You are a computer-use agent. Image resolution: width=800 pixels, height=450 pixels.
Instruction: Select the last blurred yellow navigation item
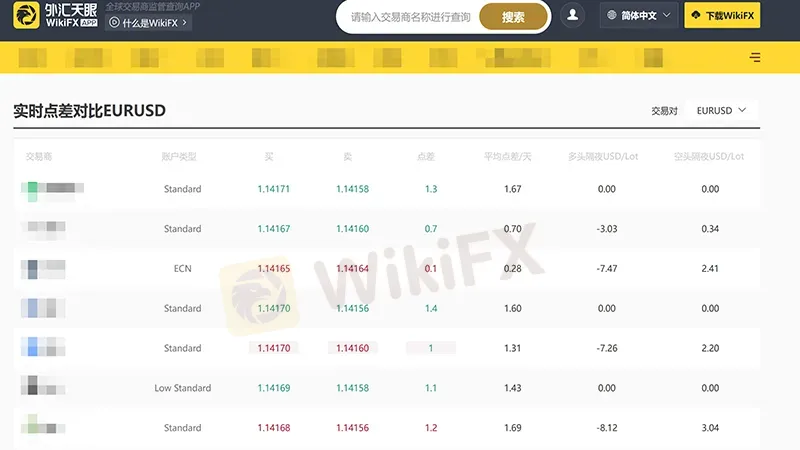click(x=653, y=58)
